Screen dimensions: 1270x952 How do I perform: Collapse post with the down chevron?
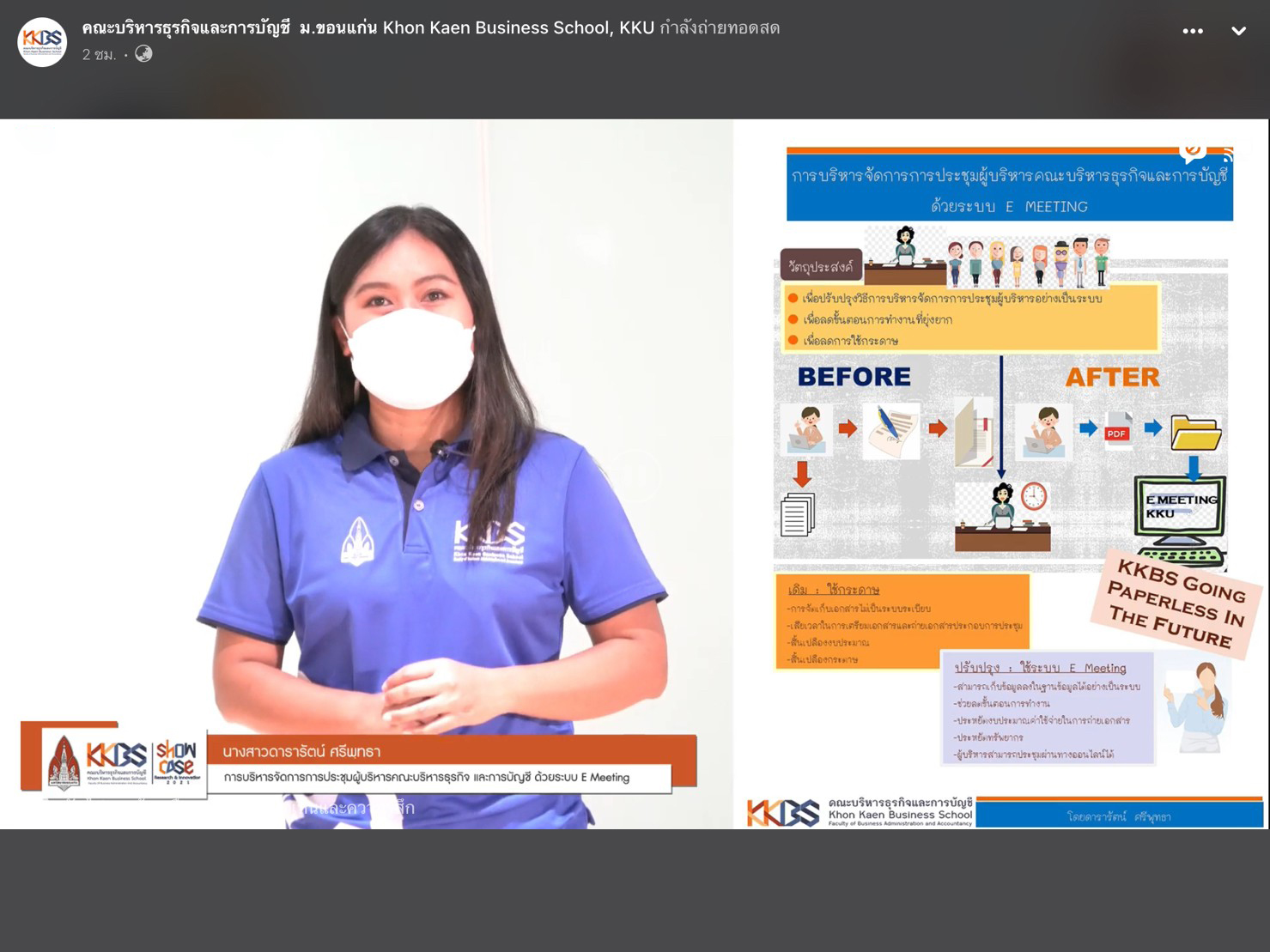tap(1238, 31)
